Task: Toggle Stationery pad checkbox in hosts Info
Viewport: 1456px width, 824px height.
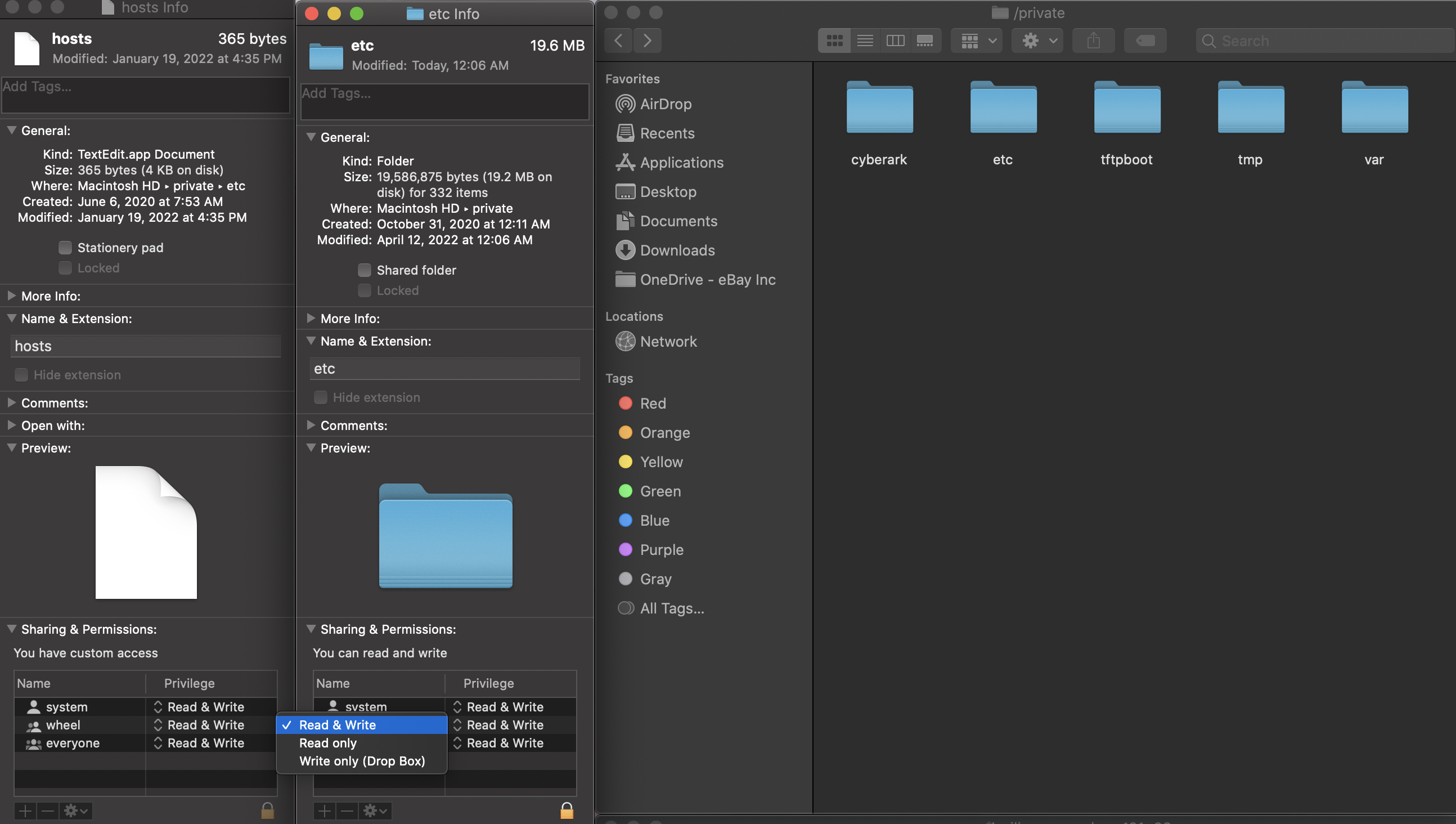Action: [65, 248]
